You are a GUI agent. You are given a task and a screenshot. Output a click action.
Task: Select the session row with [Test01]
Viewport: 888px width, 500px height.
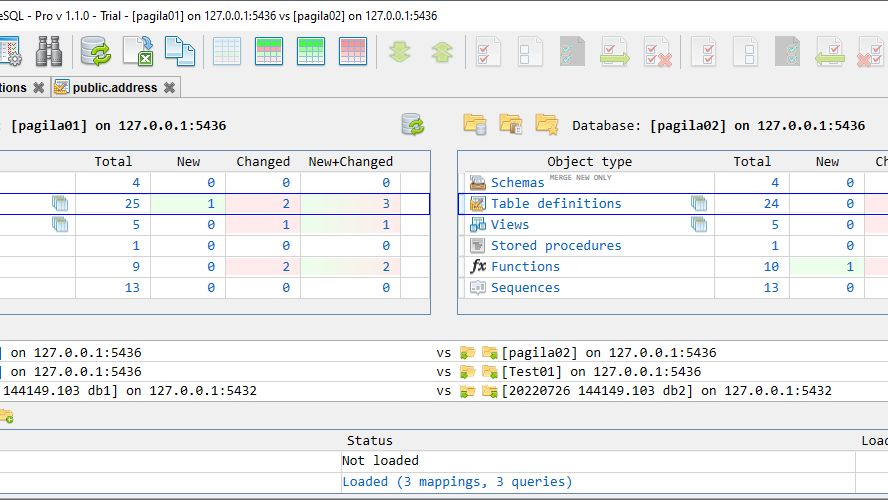pos(444,372)
